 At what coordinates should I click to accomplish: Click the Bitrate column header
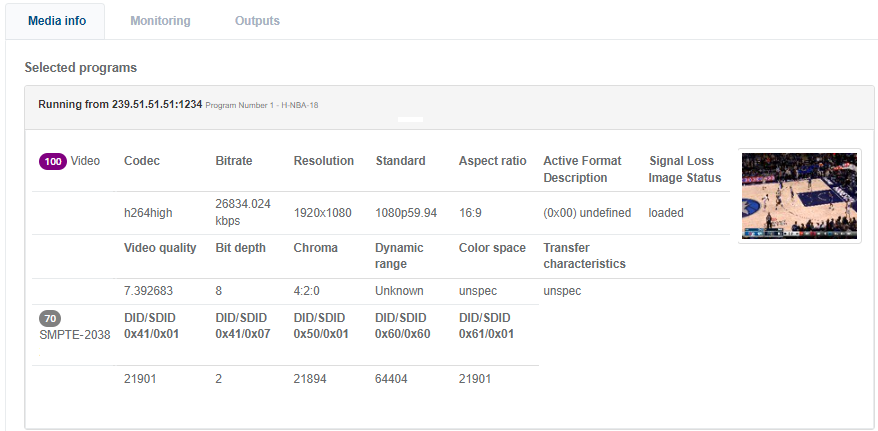point(234,161)
